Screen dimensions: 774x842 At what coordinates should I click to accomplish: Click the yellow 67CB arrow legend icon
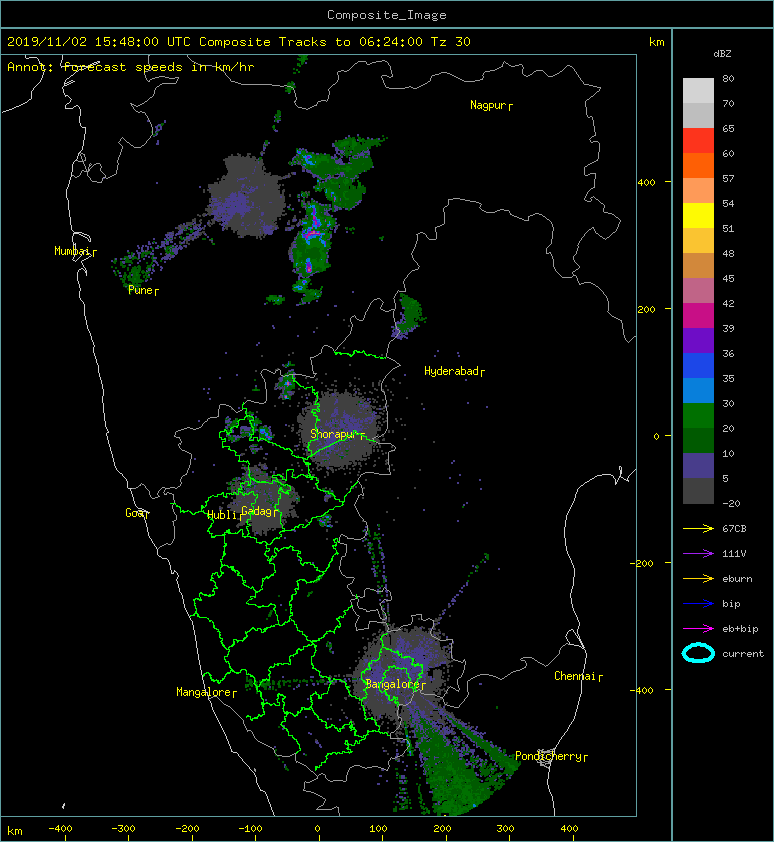point(698,529)
